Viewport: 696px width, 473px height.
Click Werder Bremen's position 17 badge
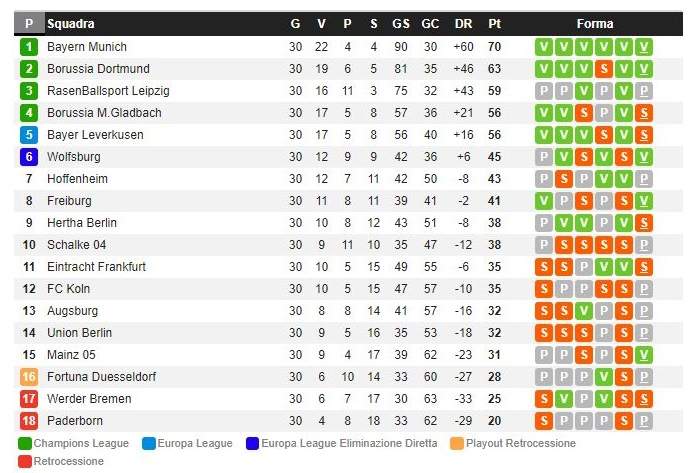tap(28, 399)
